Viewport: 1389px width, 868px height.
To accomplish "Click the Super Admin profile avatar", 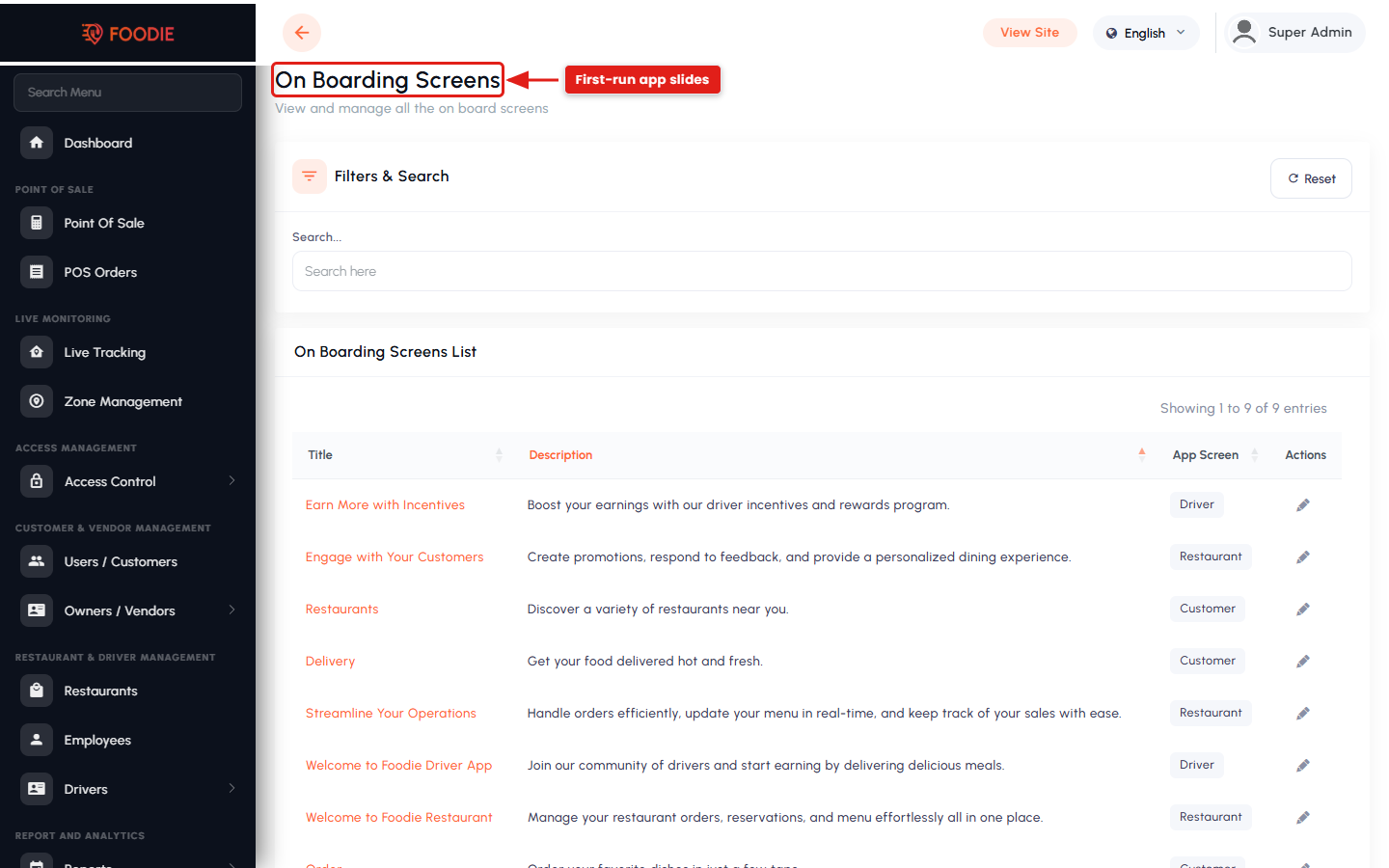I will tap(1244, 32).
